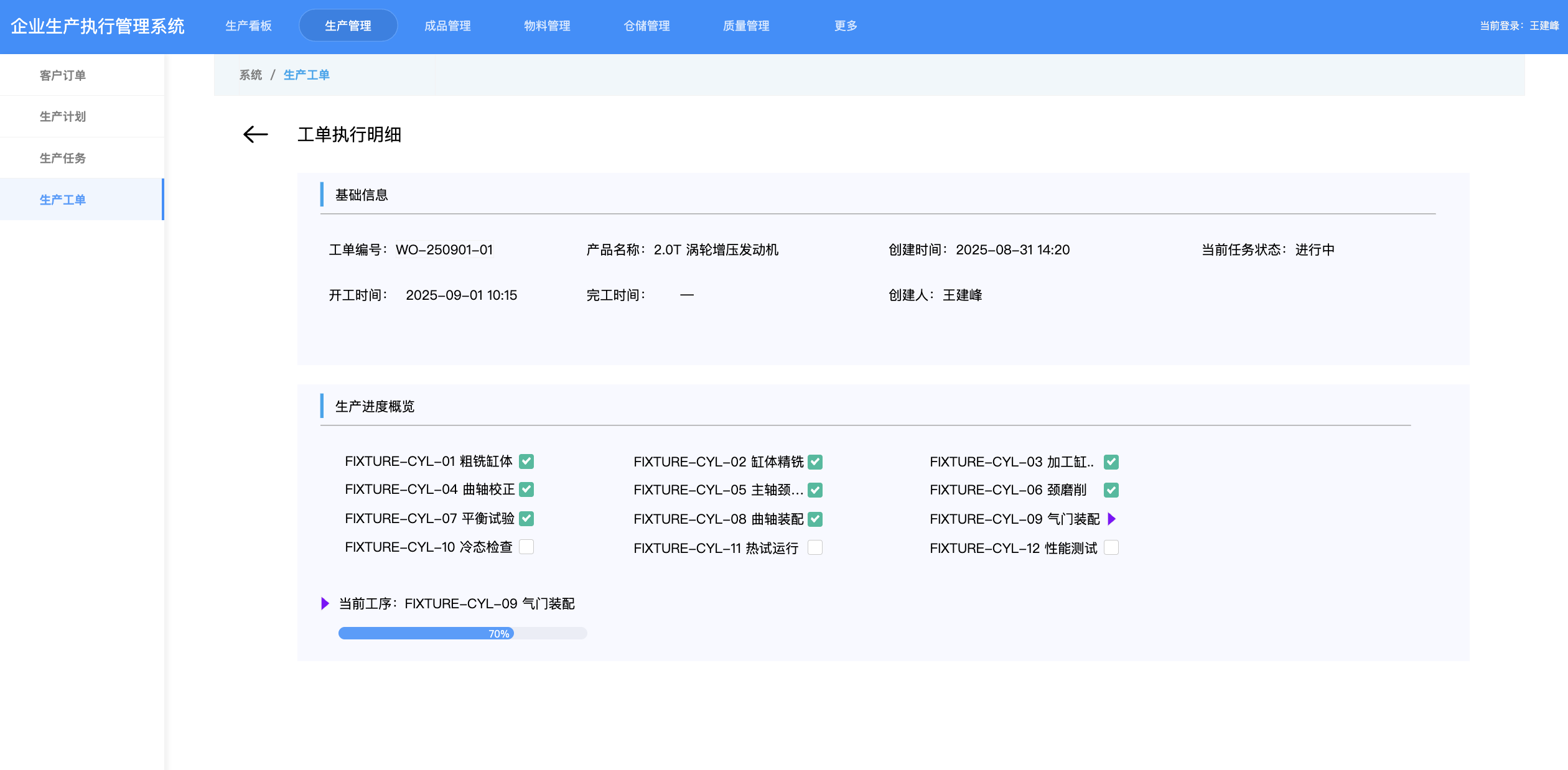Toggle FIXTURE-CYL-02 缸体精铣 checkbox
Viewport: 1568px width, 770px height.
tap(815, 462)
